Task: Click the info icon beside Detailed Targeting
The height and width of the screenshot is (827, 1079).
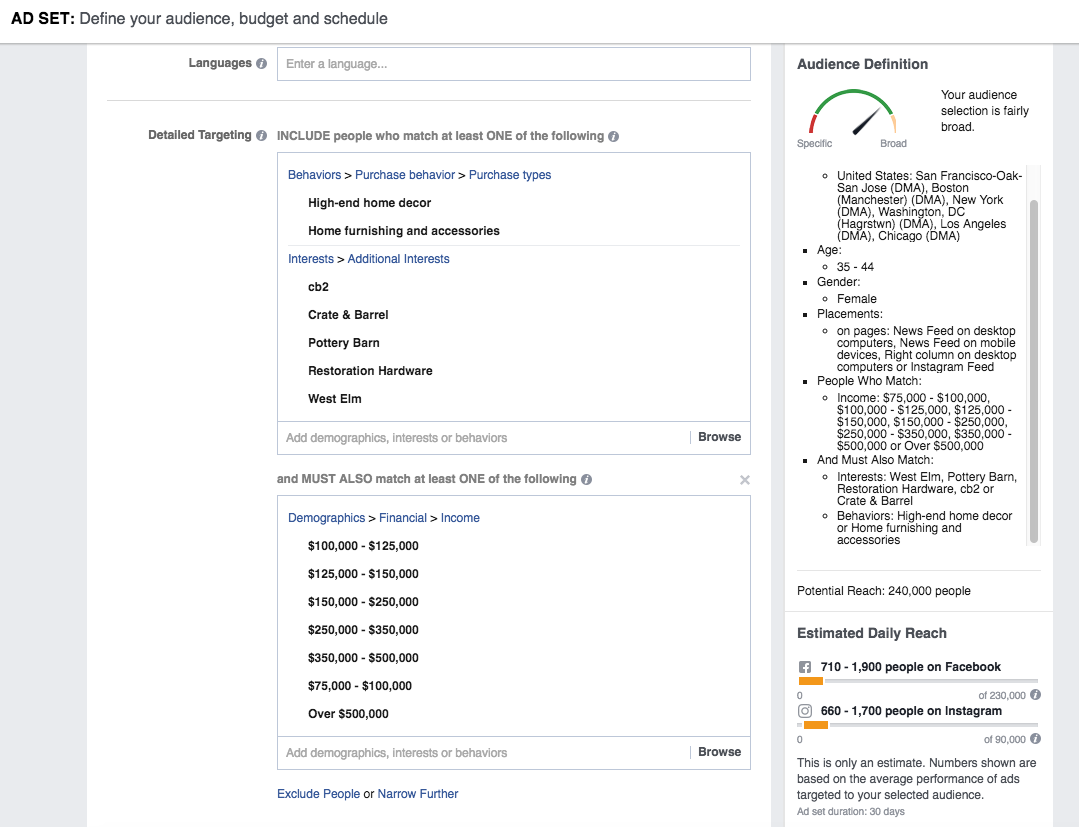Action: point(261,136)
